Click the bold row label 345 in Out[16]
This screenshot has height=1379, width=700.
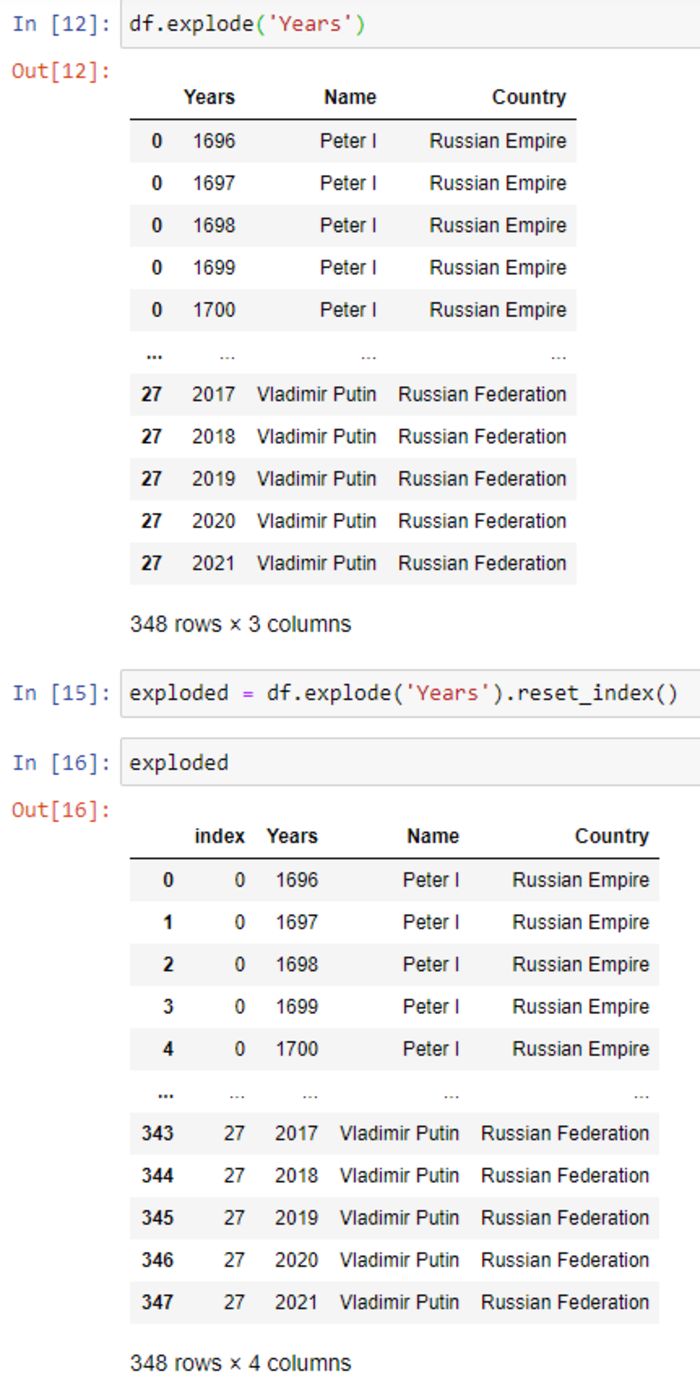(x=157, y=1218)
